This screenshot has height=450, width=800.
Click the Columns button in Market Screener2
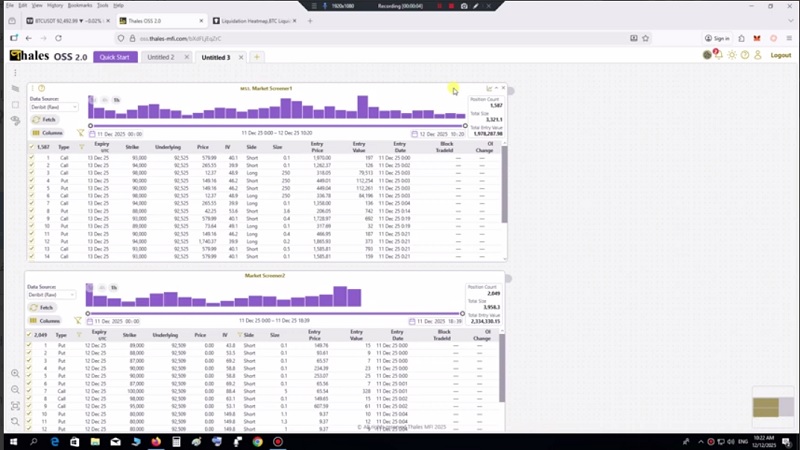(47, 321)
